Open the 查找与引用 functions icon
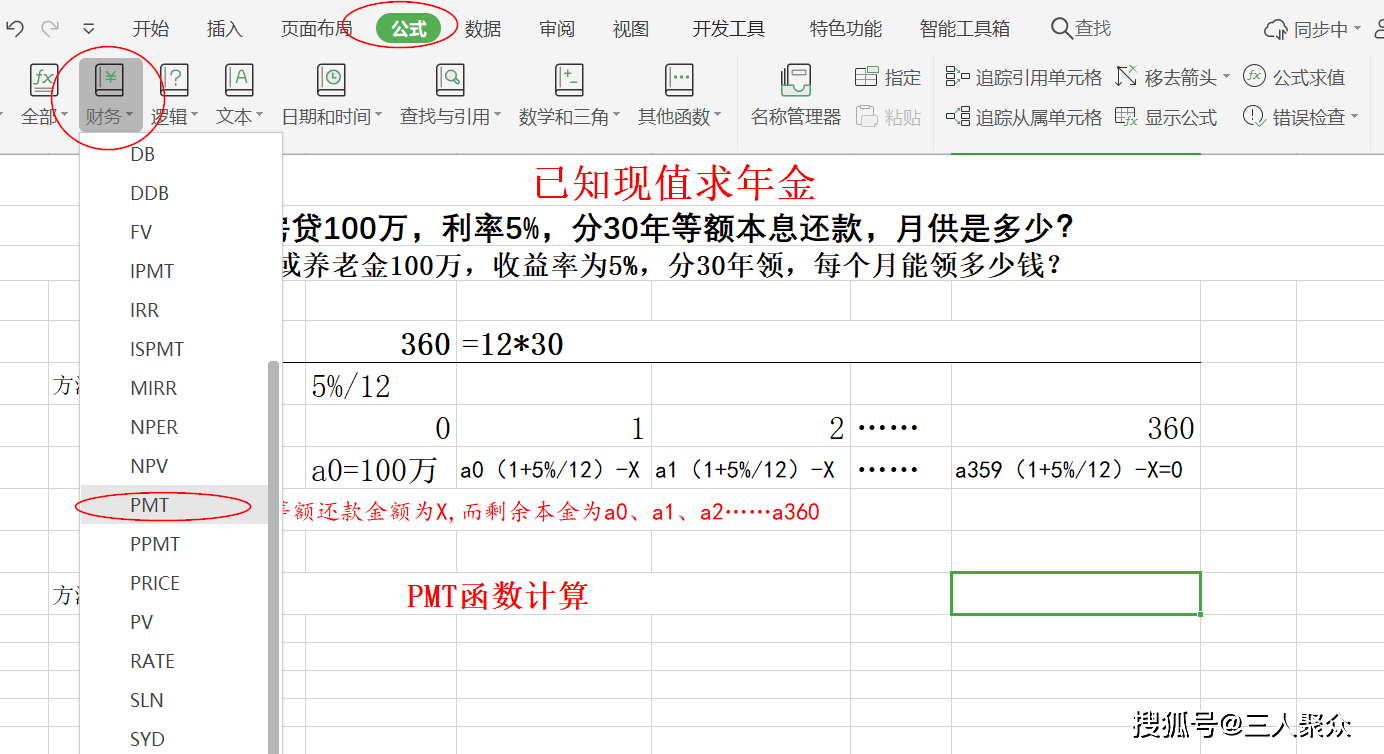This screenshot has height=754, width=1384. 450,80
